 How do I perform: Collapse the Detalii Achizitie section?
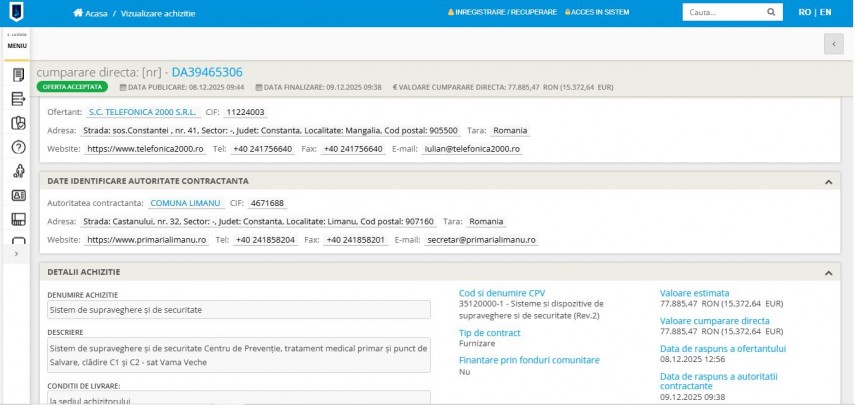(827, 272)
